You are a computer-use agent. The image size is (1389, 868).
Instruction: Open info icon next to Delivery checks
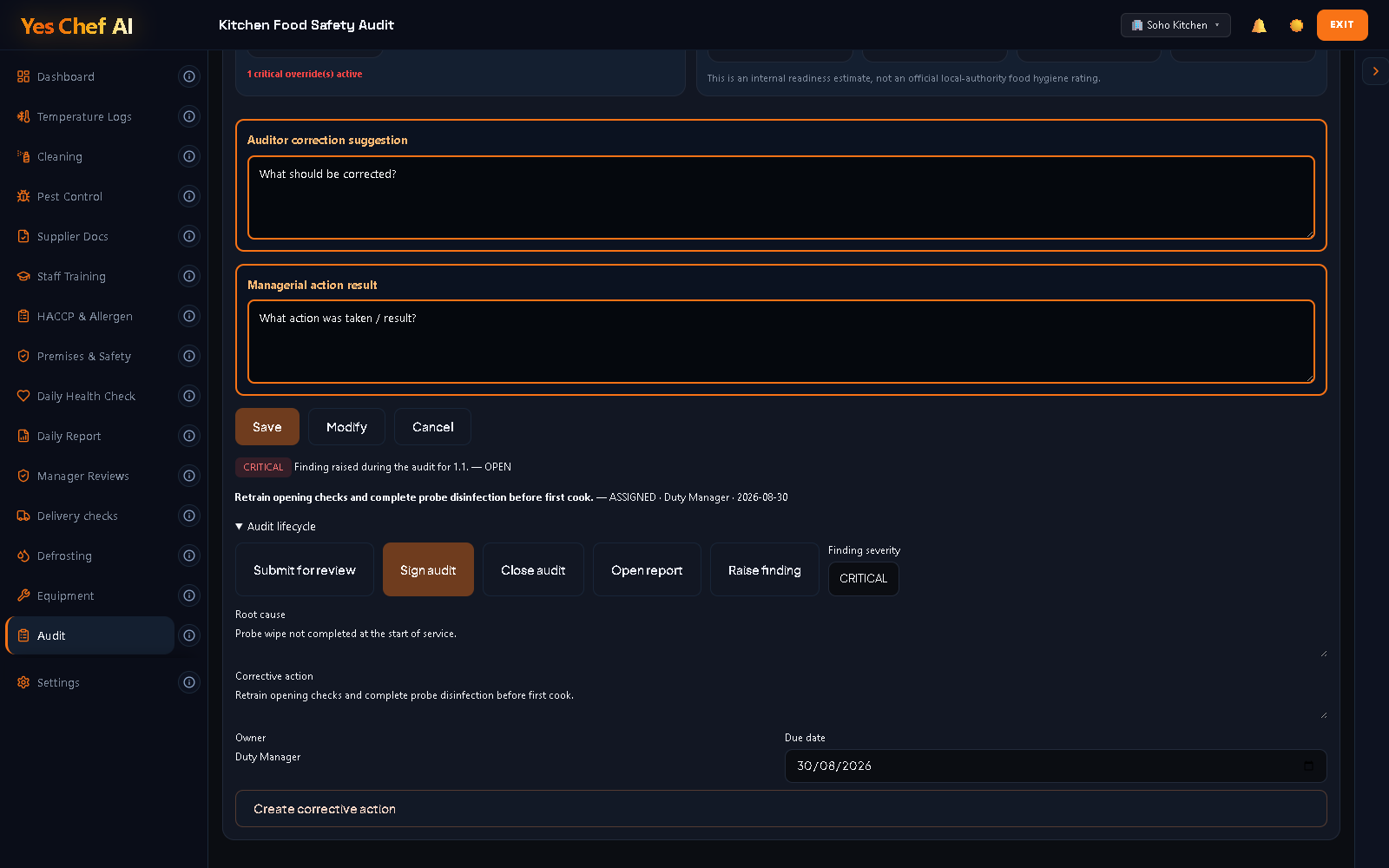(189, 516)
